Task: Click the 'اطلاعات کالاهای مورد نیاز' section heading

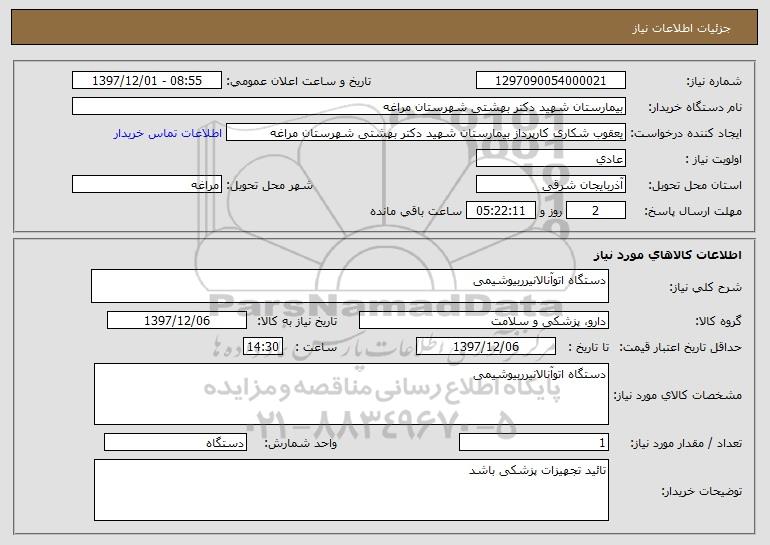Action: (667, 255)
